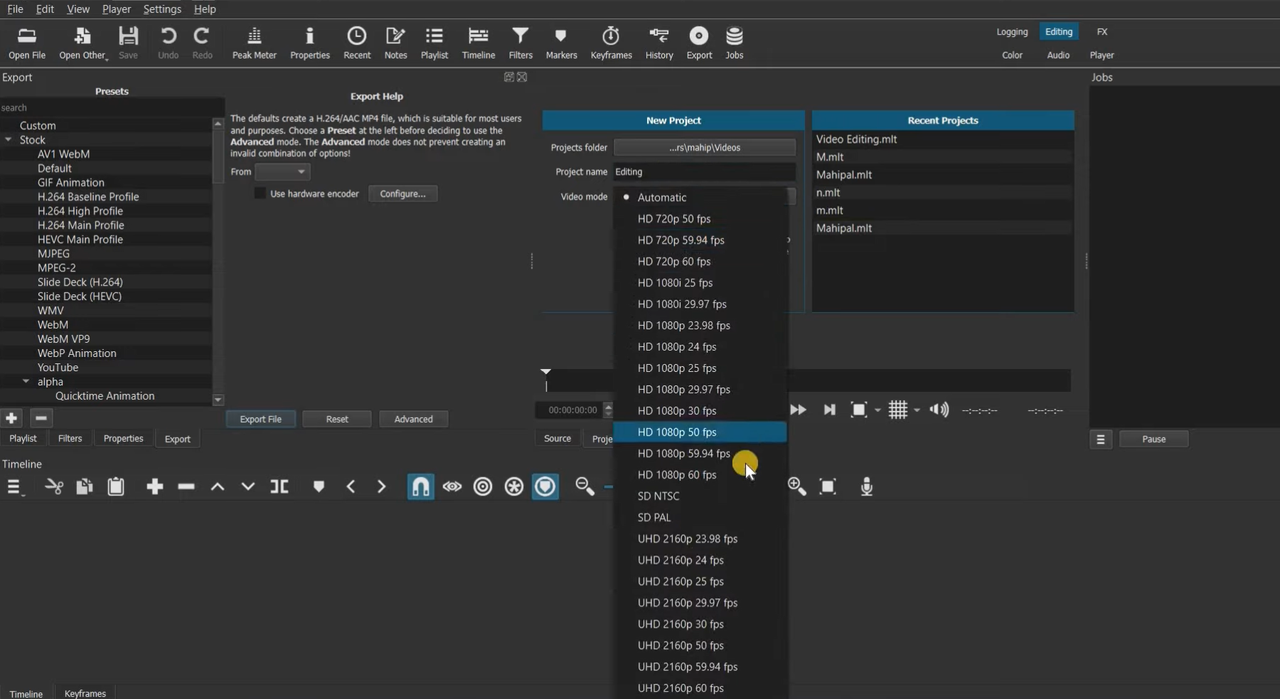Click the timeline Lift icon

click(217, 487)
